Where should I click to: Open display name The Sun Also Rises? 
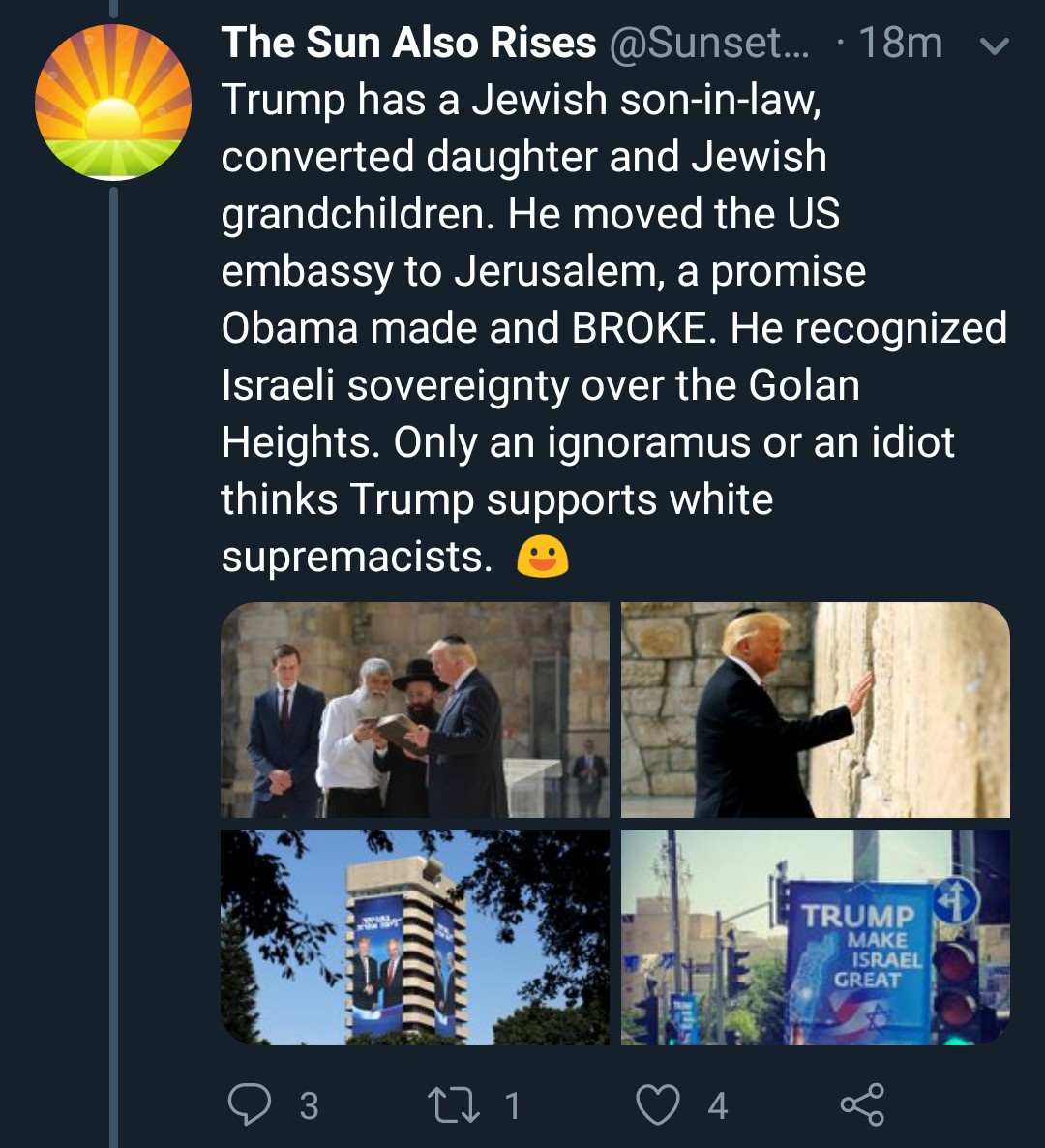click(408, 43)
